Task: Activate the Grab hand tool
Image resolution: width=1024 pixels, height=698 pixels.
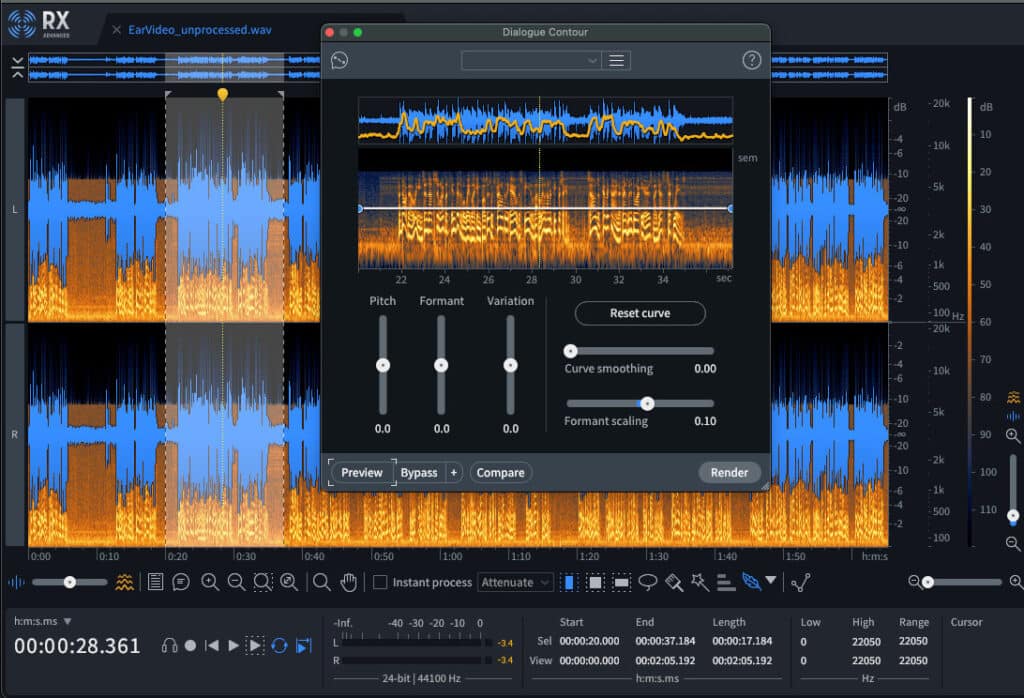Action: click(x=349, y=582)
